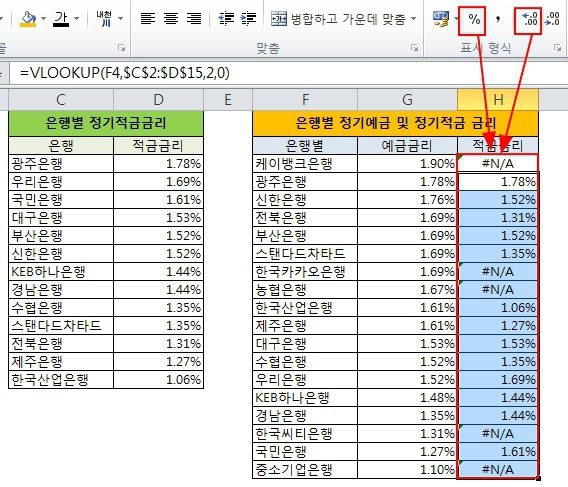
Task: Click the fill color paint bucket icon
Action: point(28,18)
